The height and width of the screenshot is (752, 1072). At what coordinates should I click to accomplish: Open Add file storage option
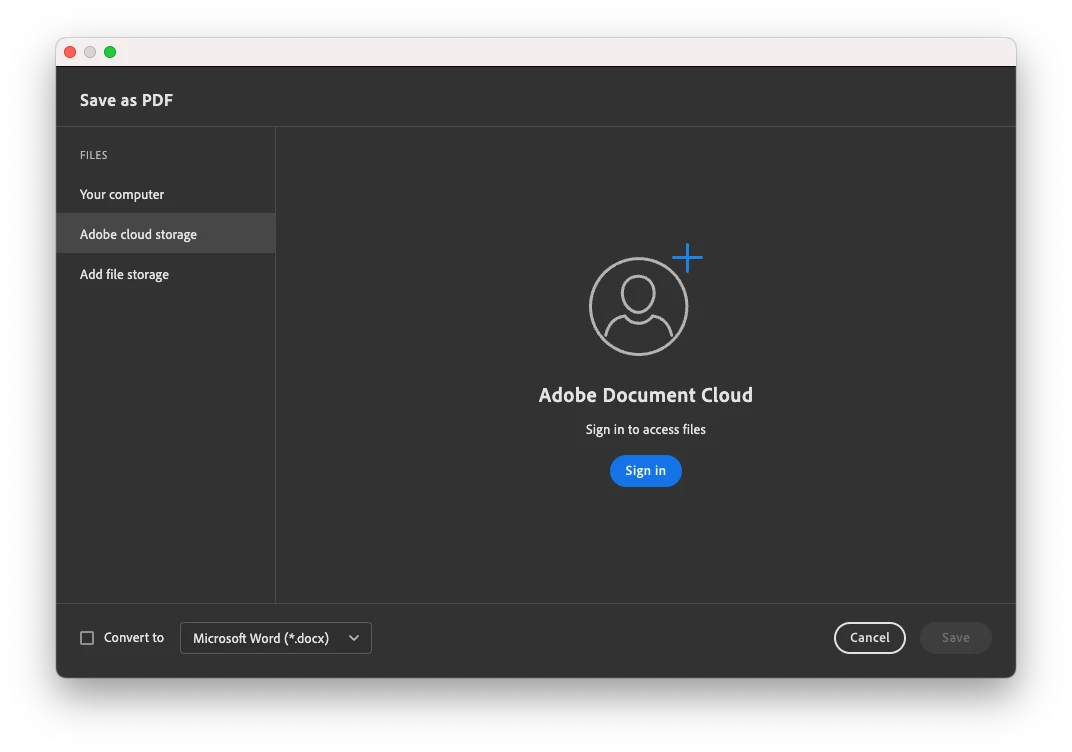pyautogui.click(x=165, y=274)
